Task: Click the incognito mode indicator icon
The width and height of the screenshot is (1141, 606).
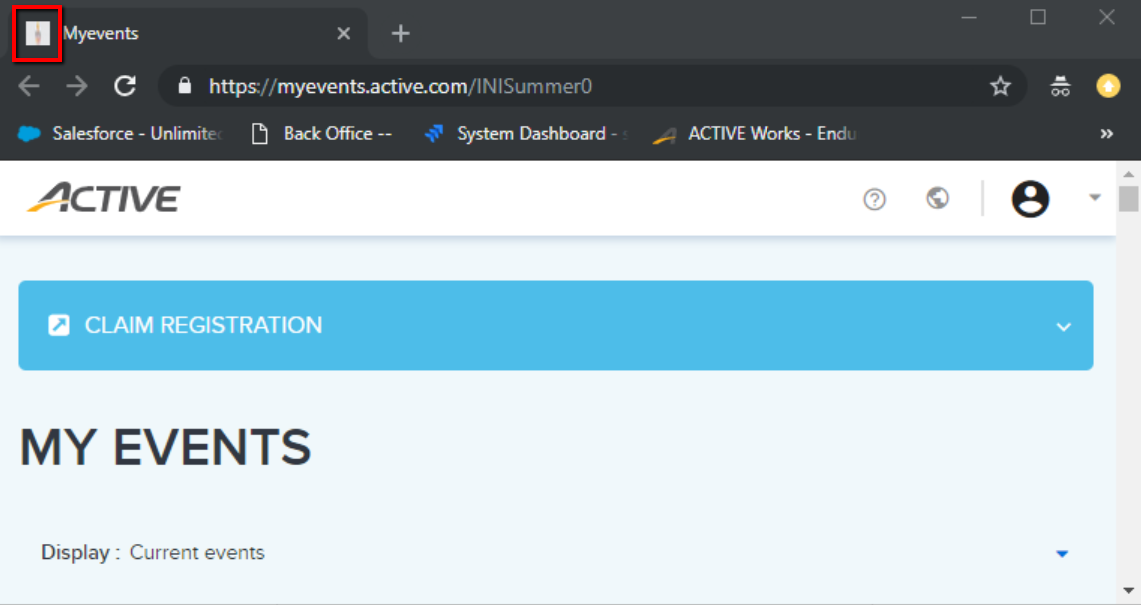Action: coord(1060,86)
